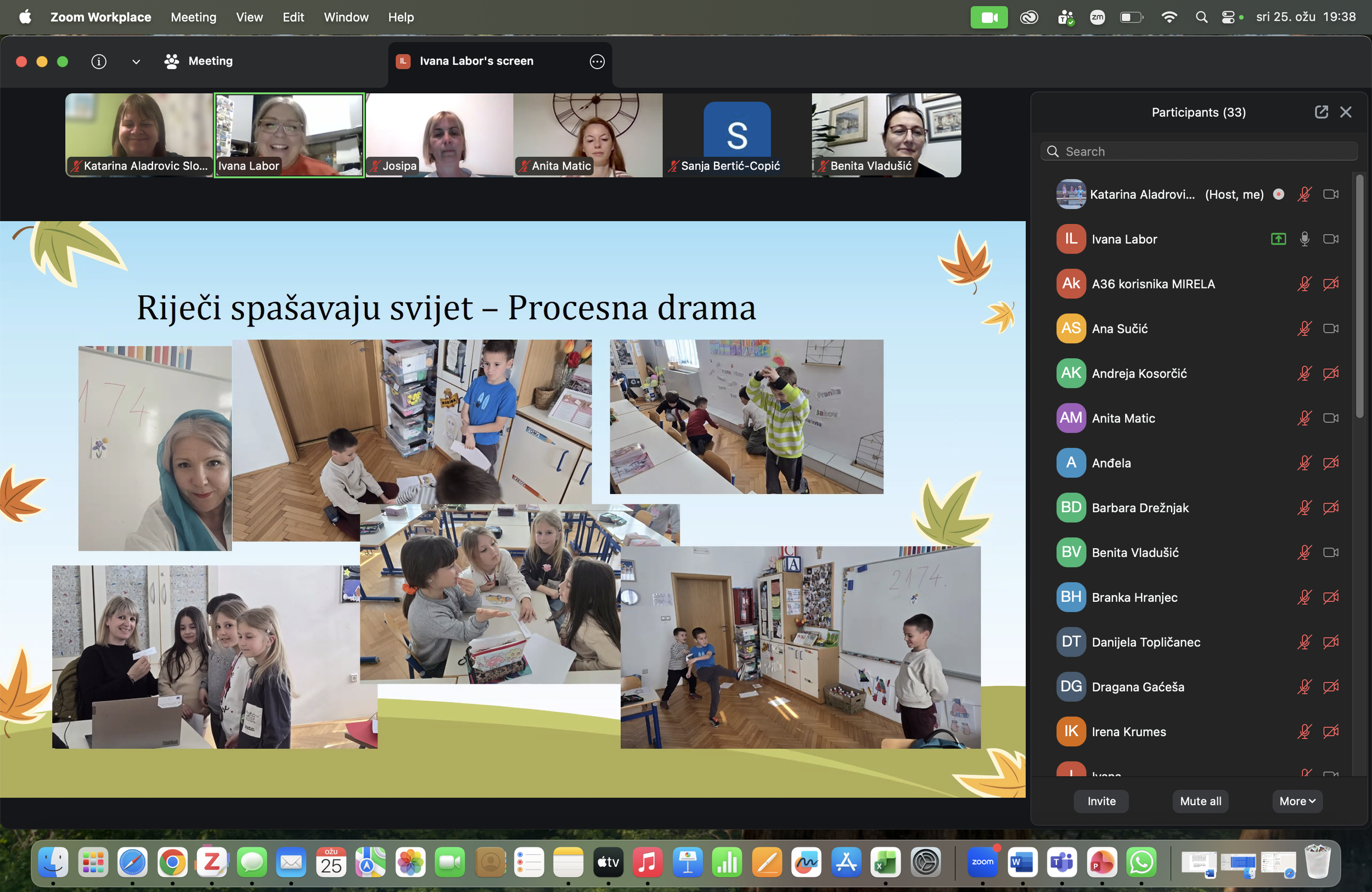Open Microsoft Word from the Dock
This screenshot has height=892, width=1372.
click(1022, 862)
